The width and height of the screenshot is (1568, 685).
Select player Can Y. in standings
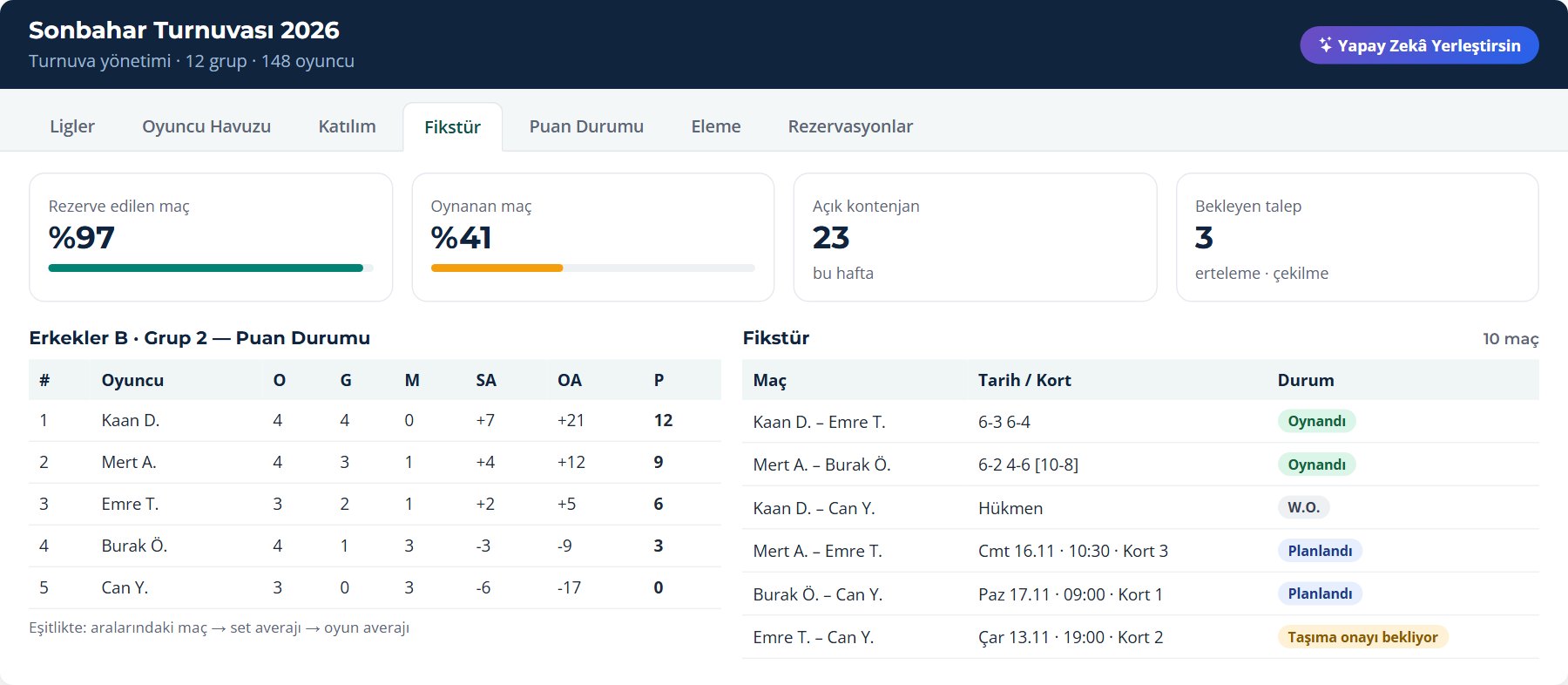coord(125,587)
